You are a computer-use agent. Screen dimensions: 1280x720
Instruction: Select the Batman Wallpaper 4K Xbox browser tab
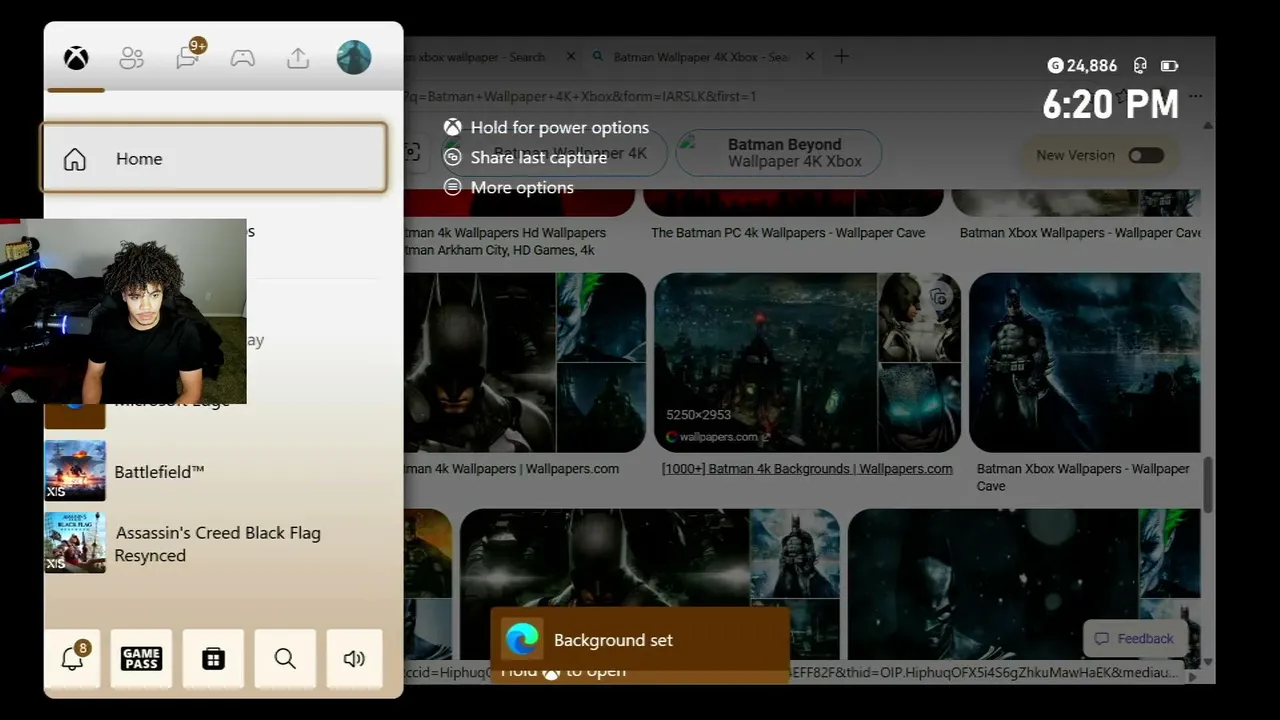(x=700, y=57)
